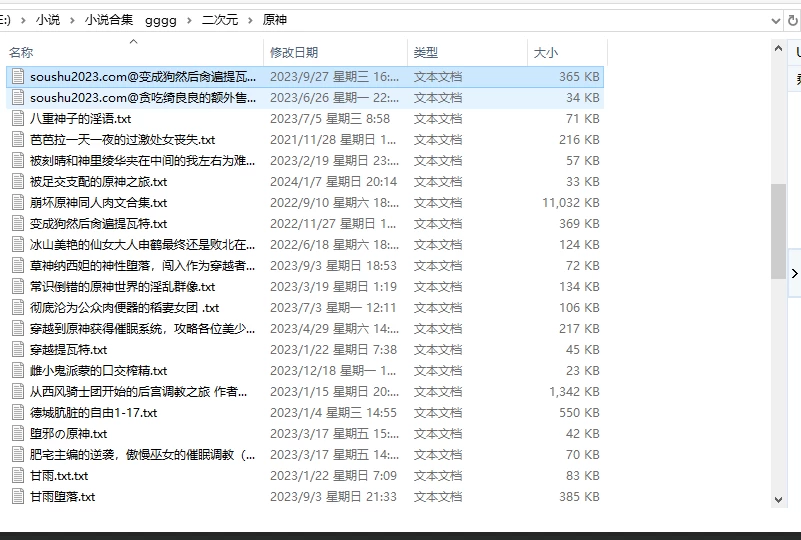The image size is (801, 540).
Task: Click the 文本文档 type cell in the 45 KB row
Action: click(x=438, y=349)
